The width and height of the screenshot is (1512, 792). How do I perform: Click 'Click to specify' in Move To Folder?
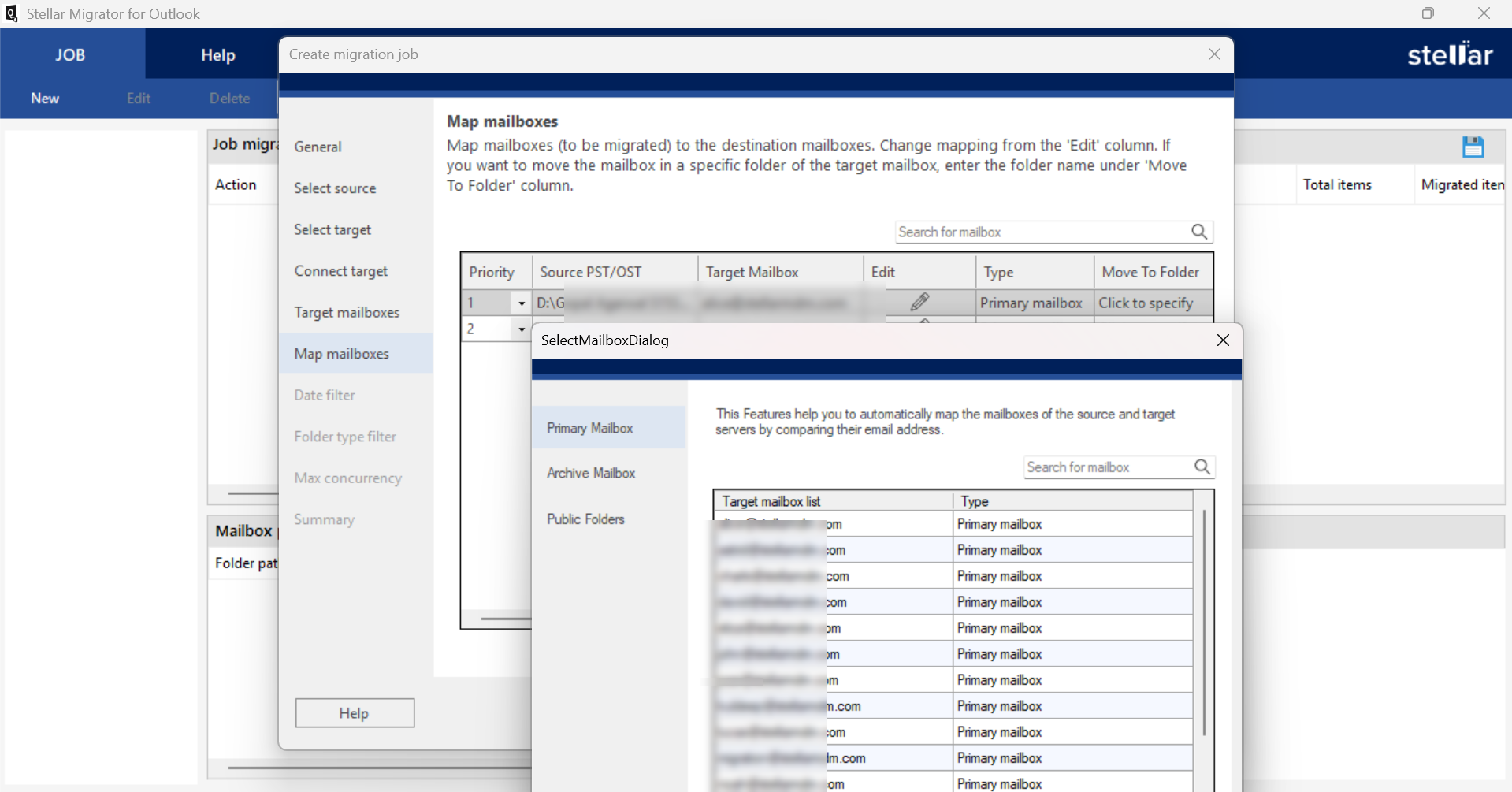click(x=1146, y=303)
